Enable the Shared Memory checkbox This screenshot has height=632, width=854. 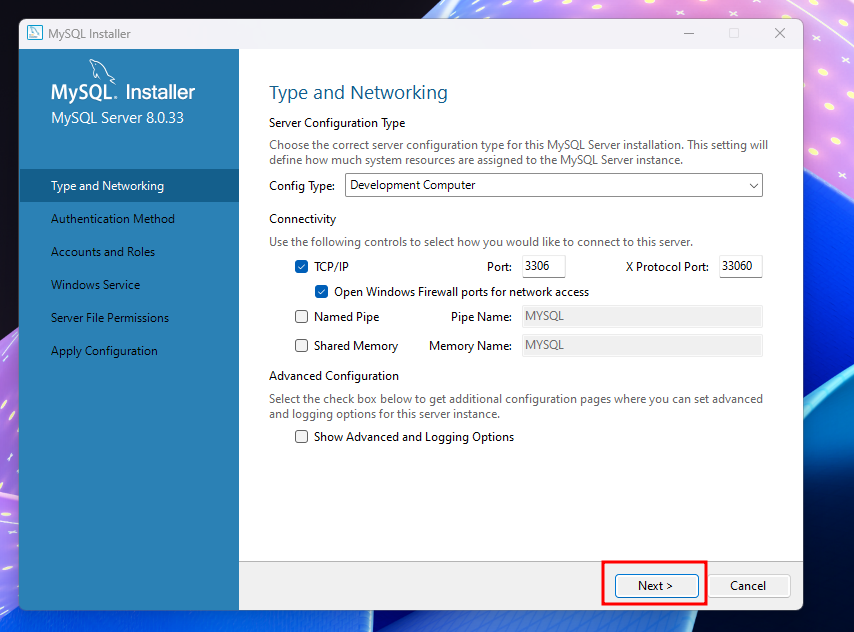(302, 346)
